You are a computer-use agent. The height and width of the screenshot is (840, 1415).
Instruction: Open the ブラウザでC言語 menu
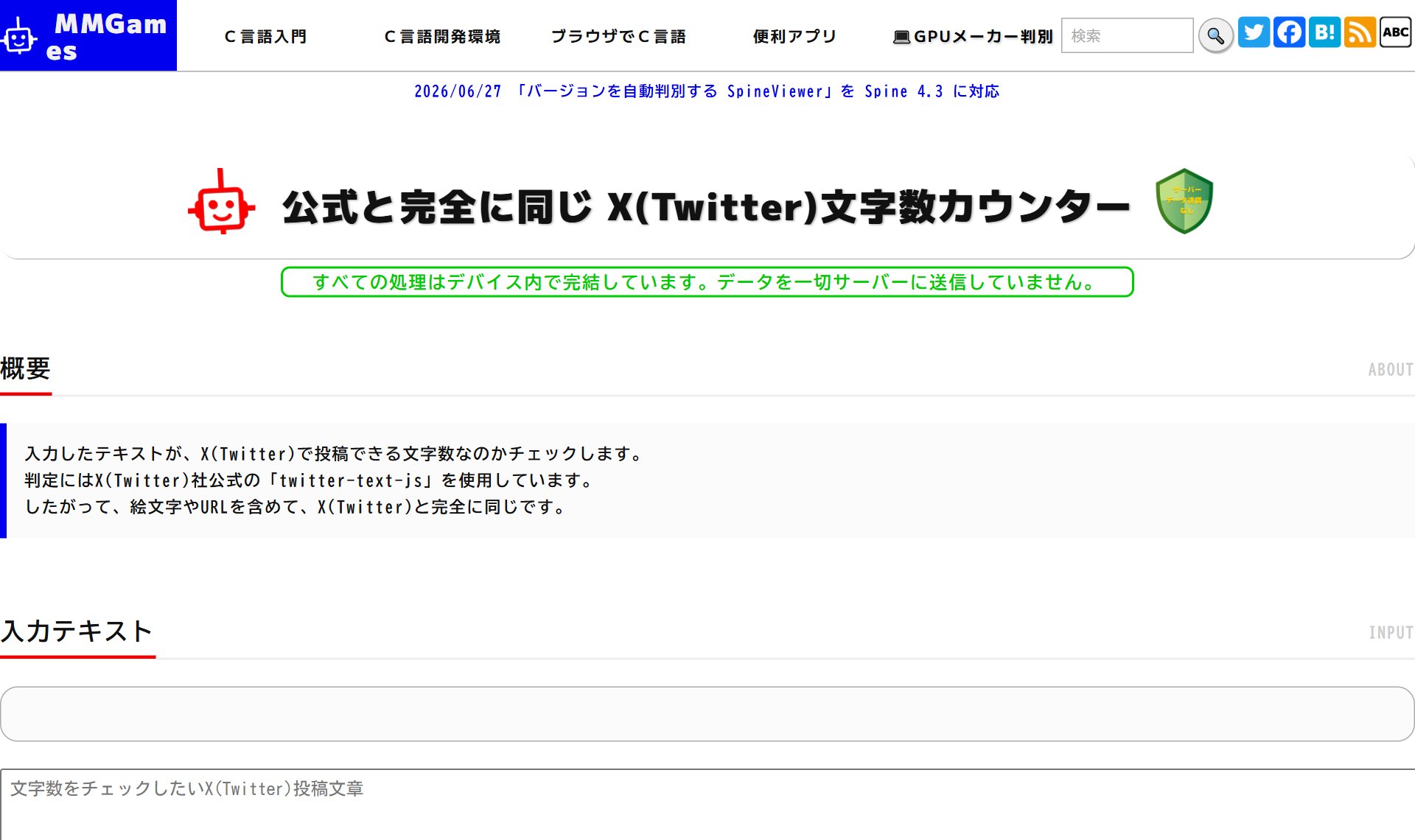click(x=619, y=36)
